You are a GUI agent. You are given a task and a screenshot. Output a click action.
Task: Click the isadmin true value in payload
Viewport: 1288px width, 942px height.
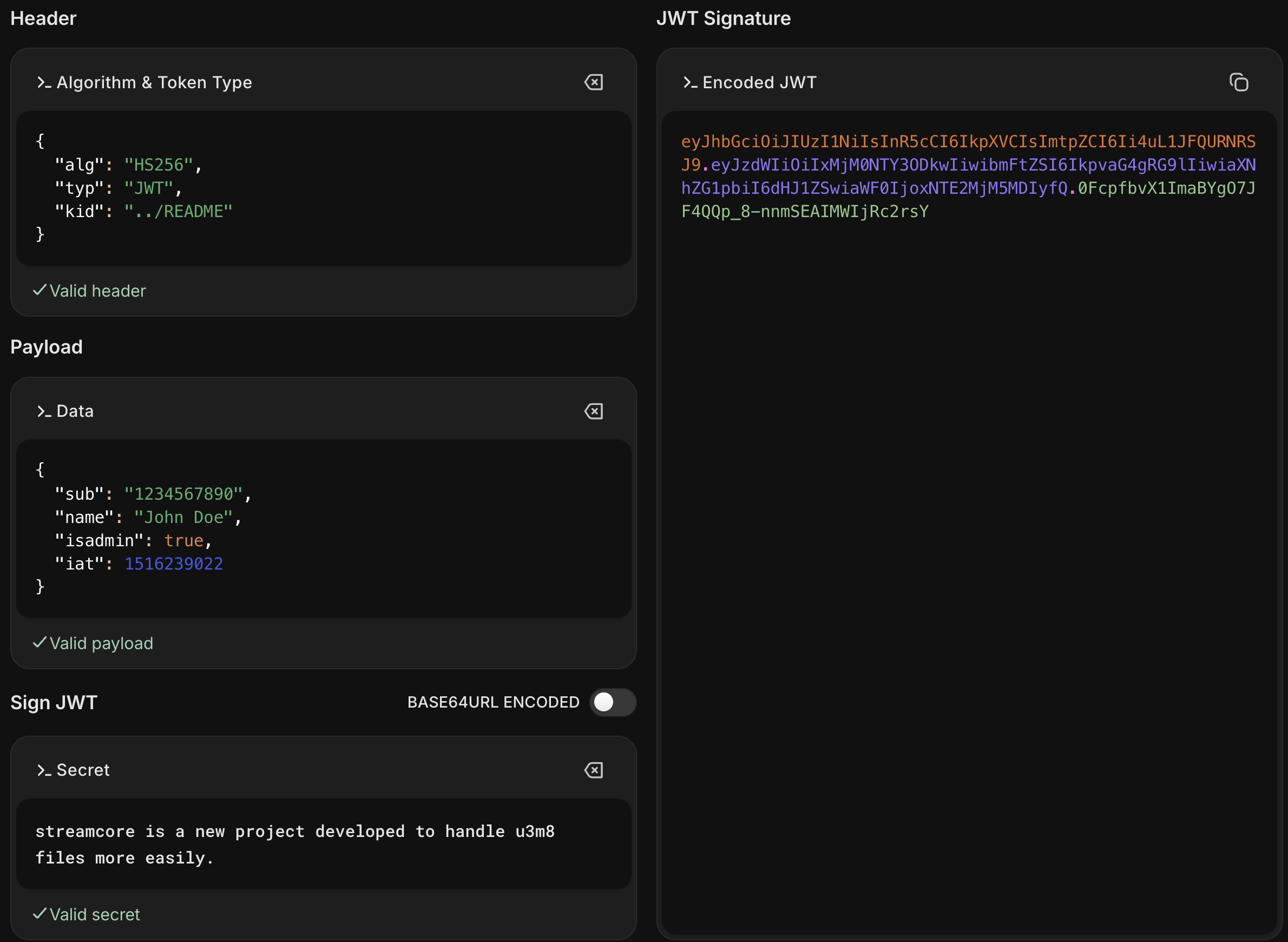[183, 540]
